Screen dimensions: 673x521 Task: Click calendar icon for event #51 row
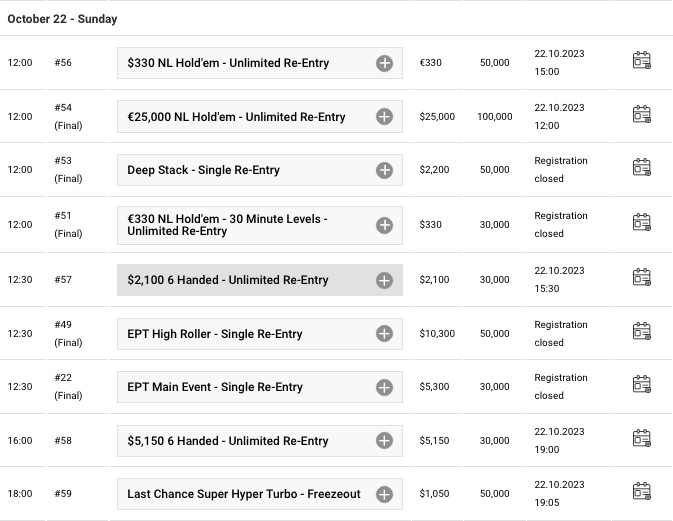click(642, 222)
